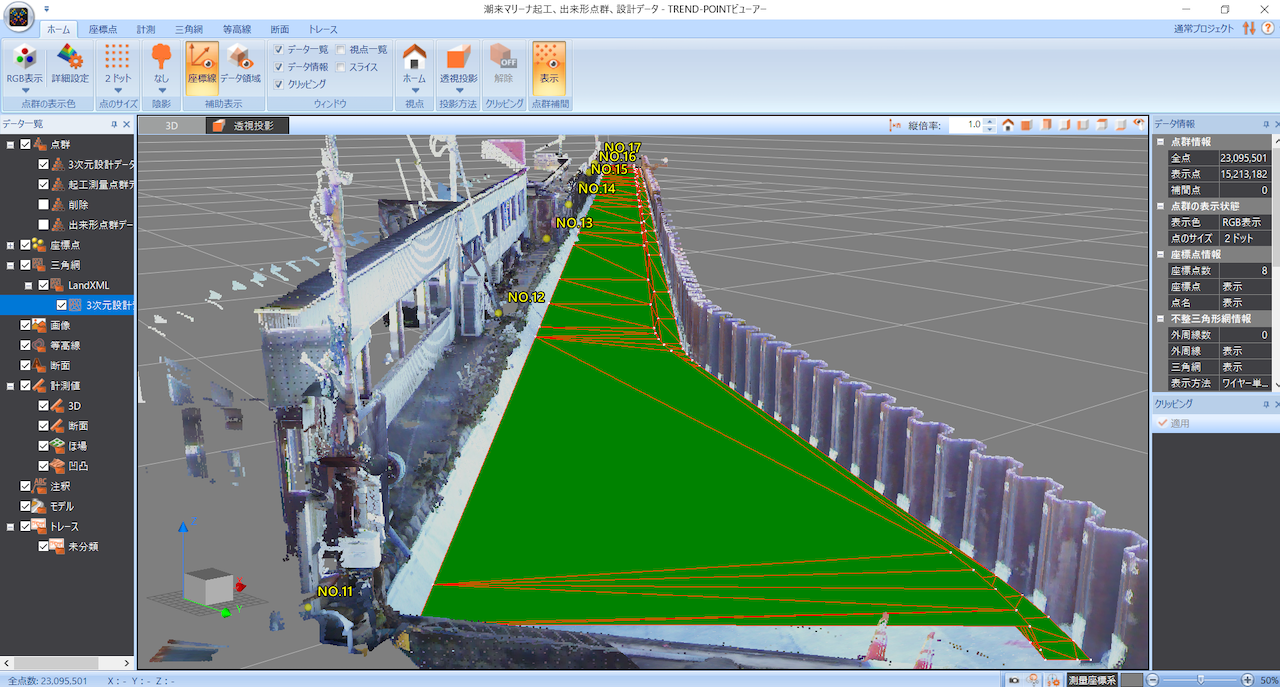Click the camera snapshot icon in status bar
The image size is (1280, 687).
(x=1014, y=680)
